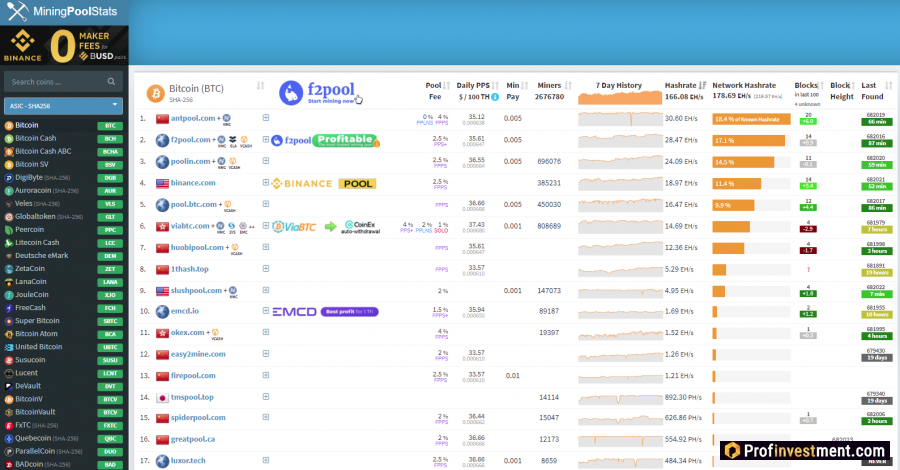Click the Peercoin leaf icon
The height and width of the screenshot is (470, 900).
(x=9, y=230)
